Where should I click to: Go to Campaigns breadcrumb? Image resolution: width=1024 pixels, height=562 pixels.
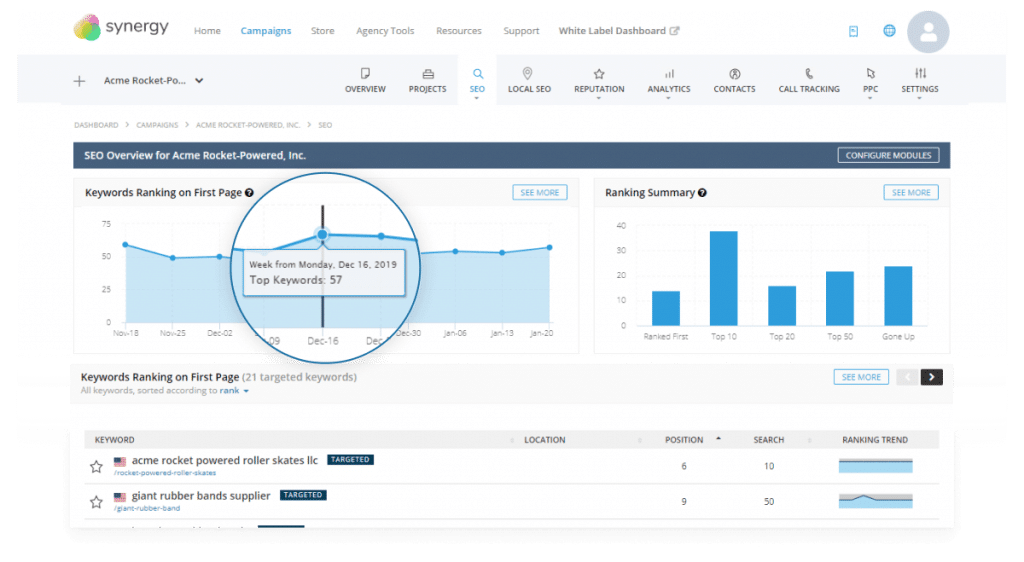157,125
